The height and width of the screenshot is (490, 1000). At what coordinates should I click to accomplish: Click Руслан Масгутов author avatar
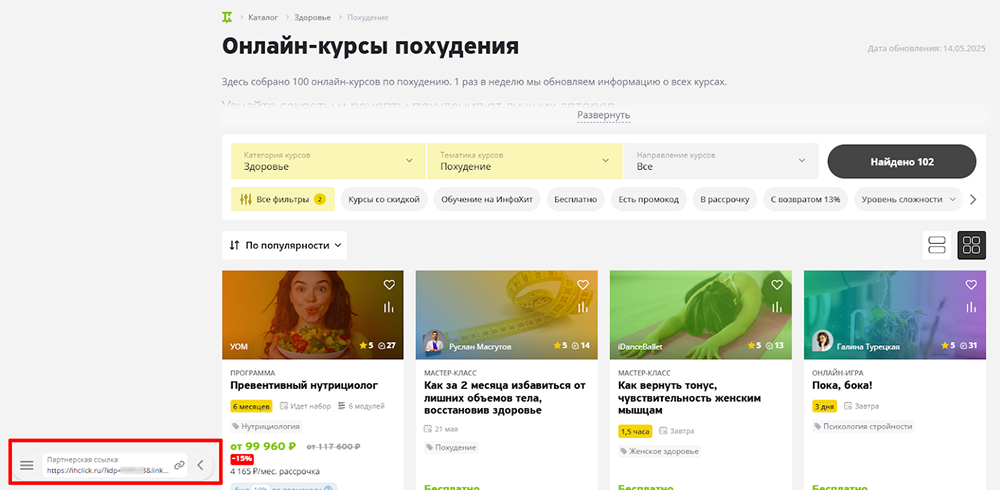click(434, 341)
